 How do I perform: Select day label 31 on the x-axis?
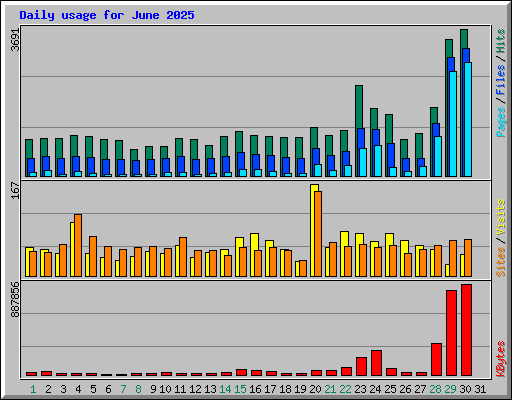pyautogui.click(x=480, y=389)
